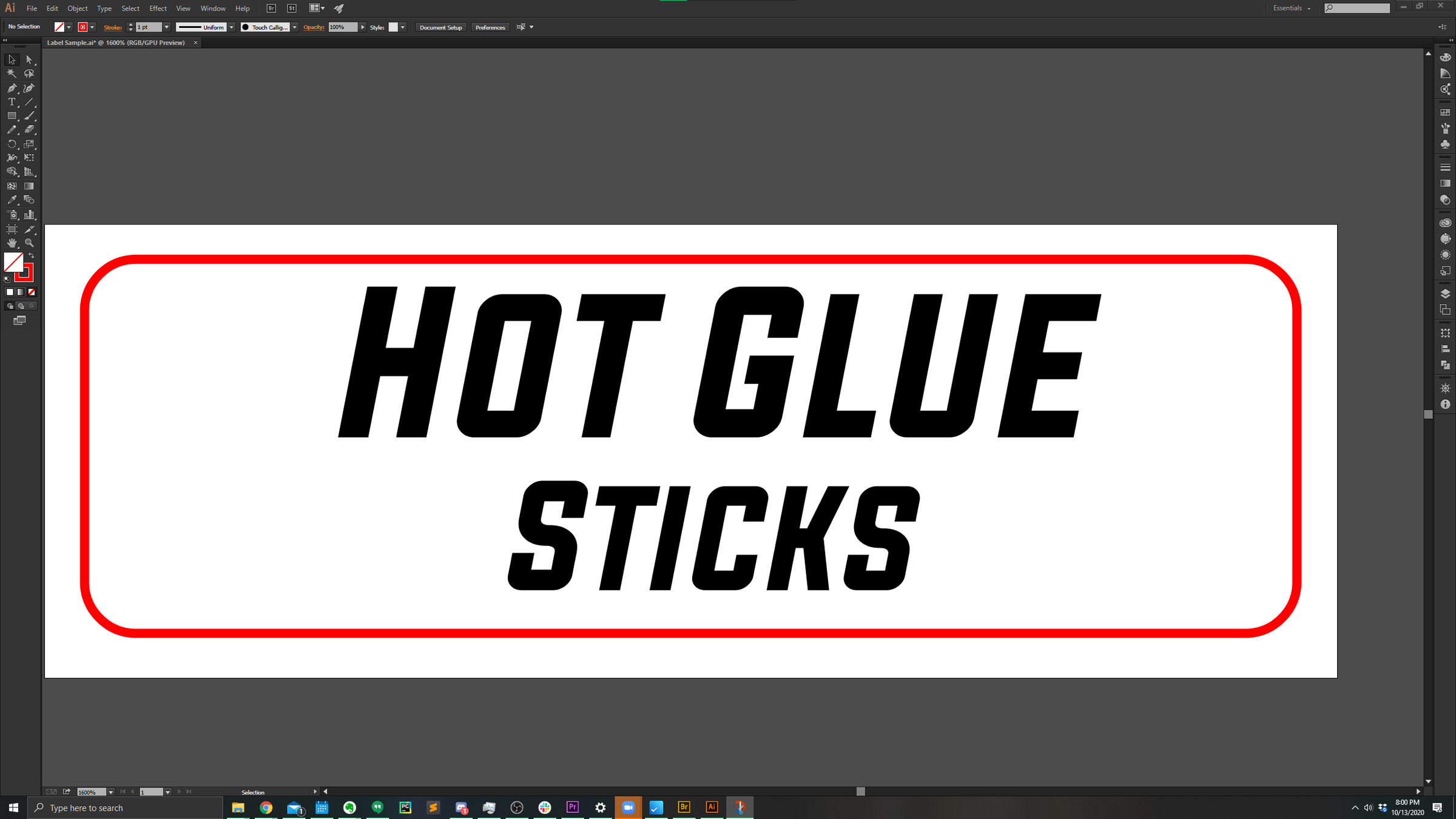Select the Eyedropper tool
1456x819 pixels.
(12, 200)
